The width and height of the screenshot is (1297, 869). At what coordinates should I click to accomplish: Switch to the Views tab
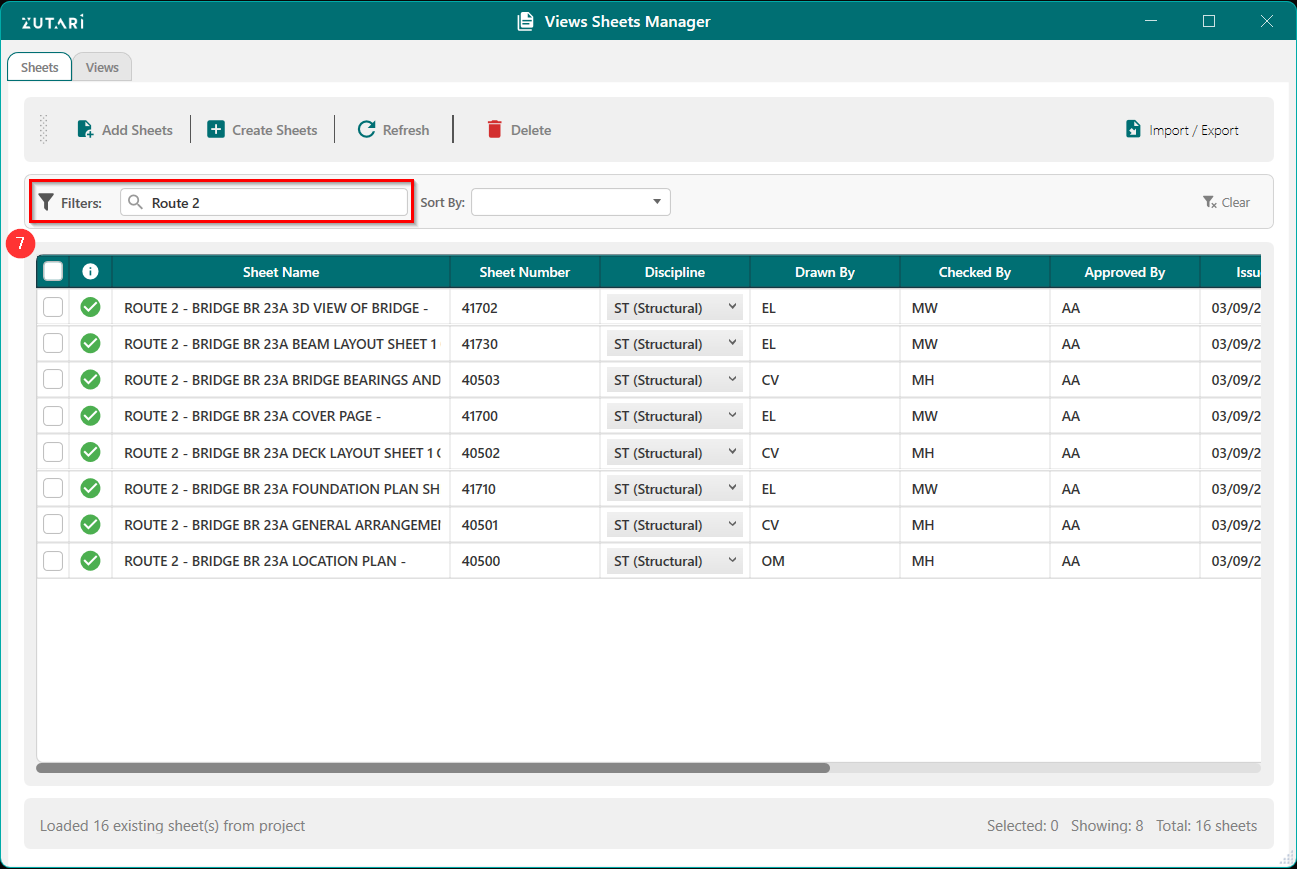102,67
